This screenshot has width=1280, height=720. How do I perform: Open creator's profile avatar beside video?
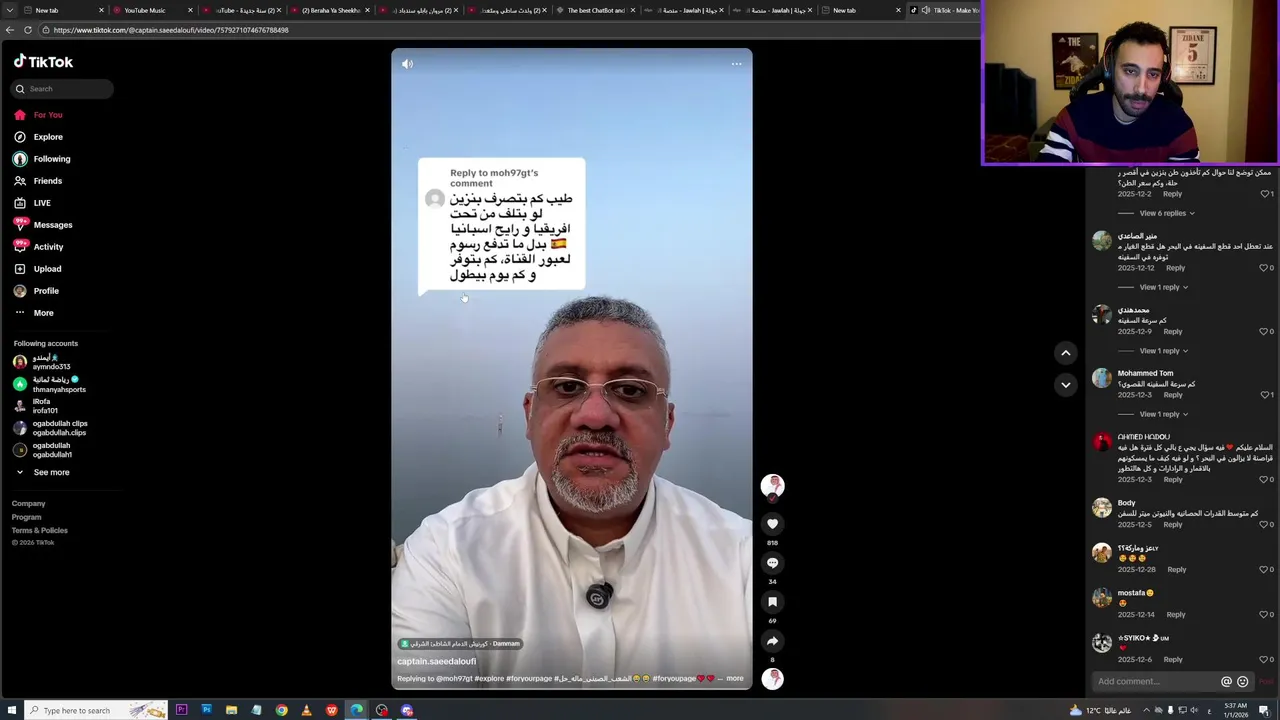tap(772, 487)
